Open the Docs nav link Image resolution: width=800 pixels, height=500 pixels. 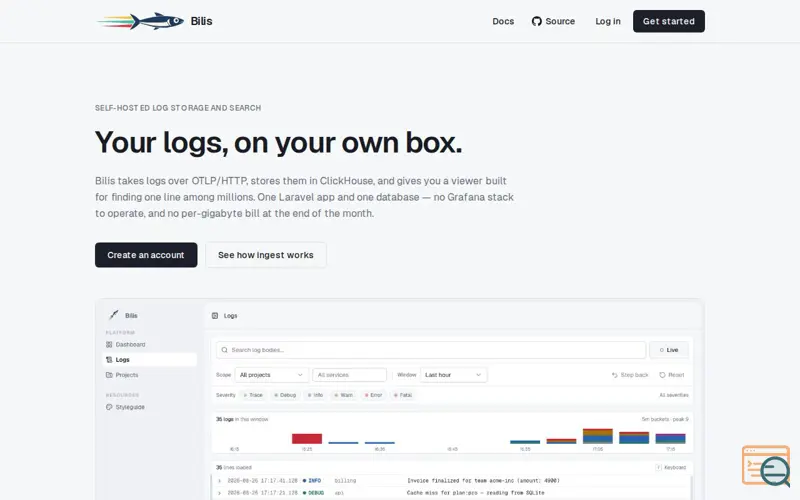point(503,21)
